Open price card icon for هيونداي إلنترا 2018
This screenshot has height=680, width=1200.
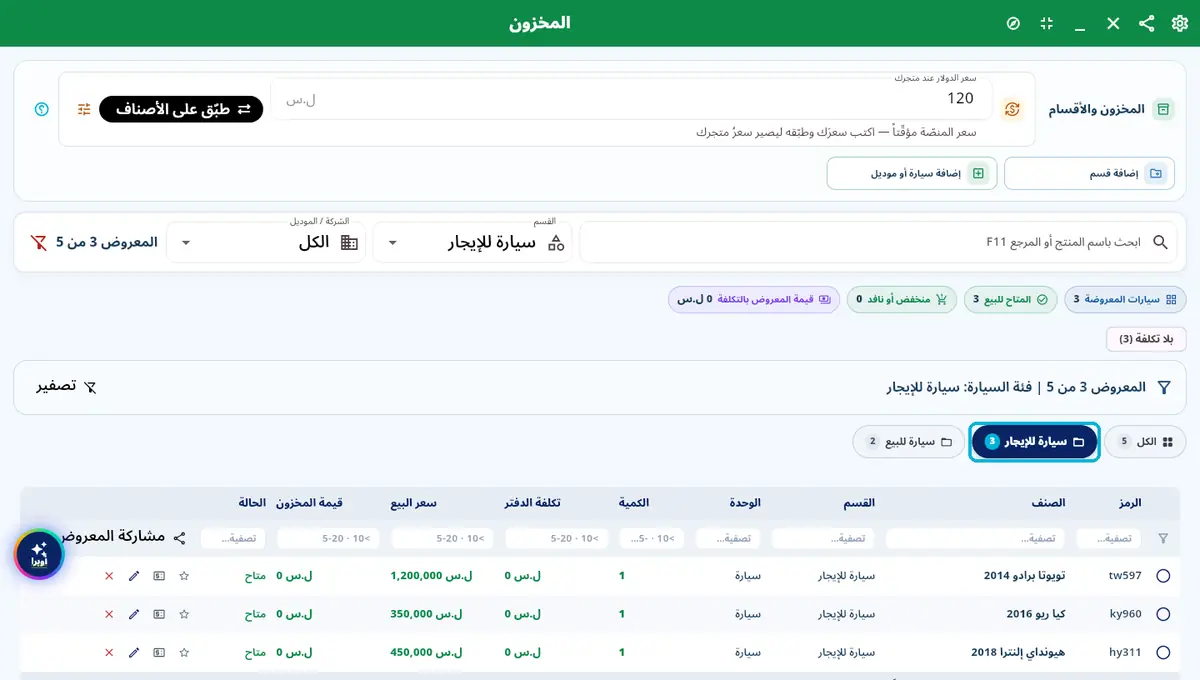tap(159, 652)
